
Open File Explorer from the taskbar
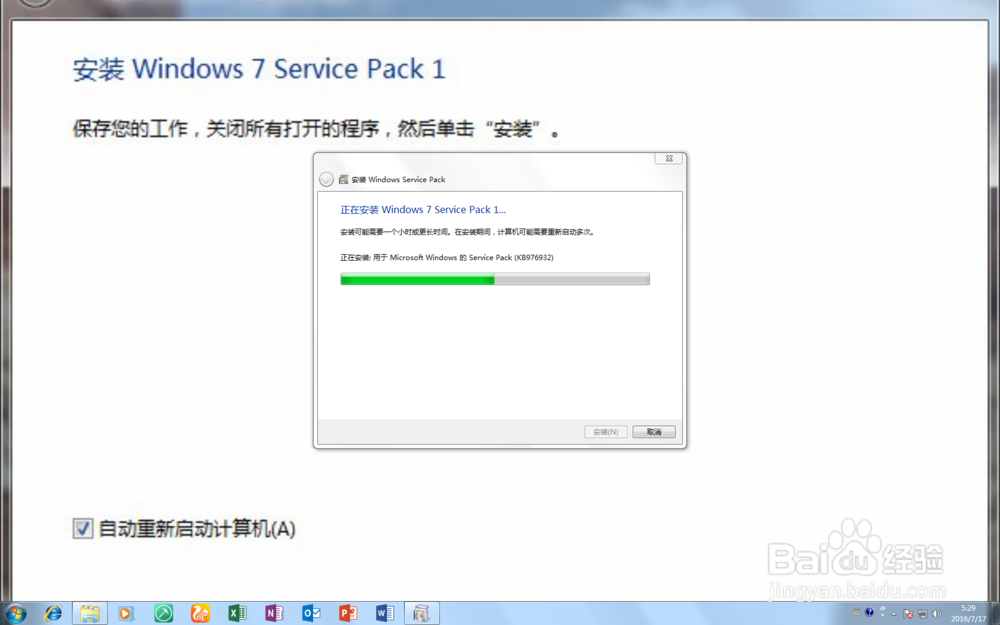[x=90, y=614]
